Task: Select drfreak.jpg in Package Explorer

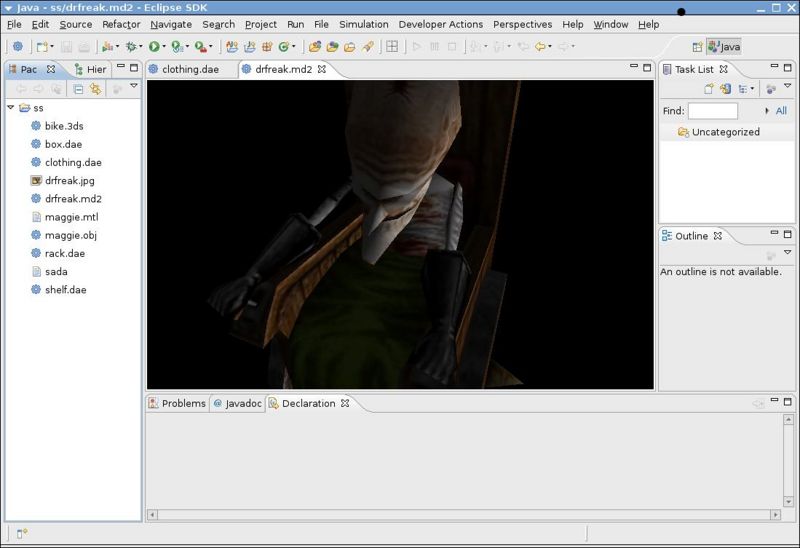Action: (x=69, y=181)
